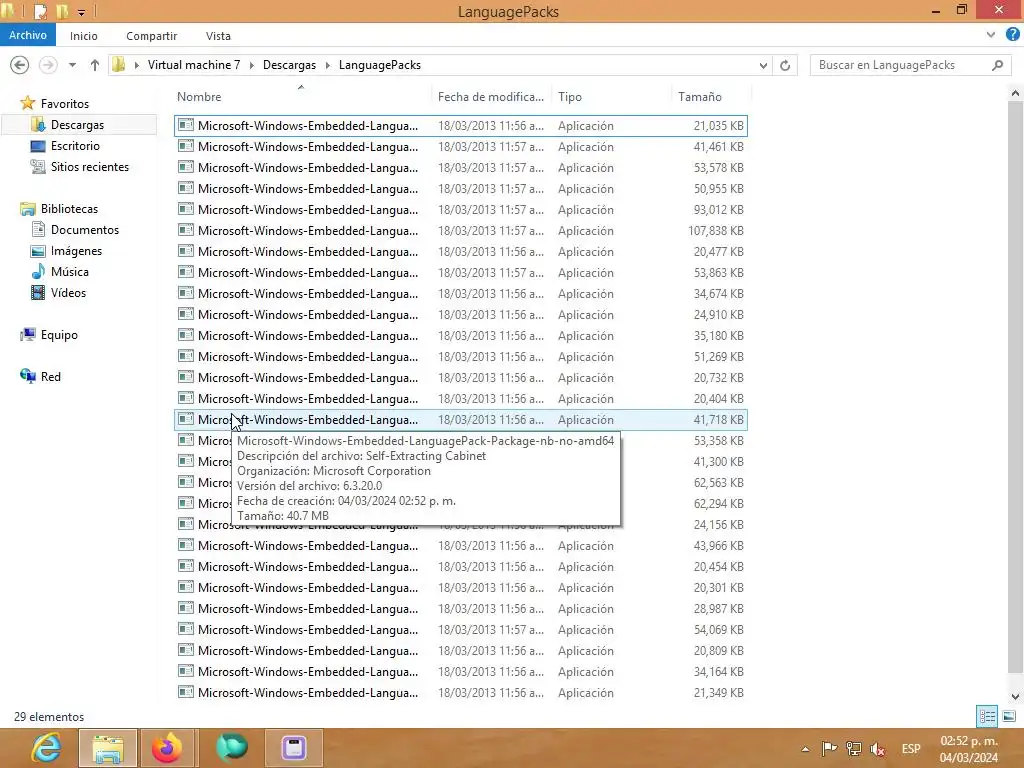The image size is (1024, 768).
Task: Click LanguagePacks in the address breadcrumb
Action: click(x=379, y=65)
